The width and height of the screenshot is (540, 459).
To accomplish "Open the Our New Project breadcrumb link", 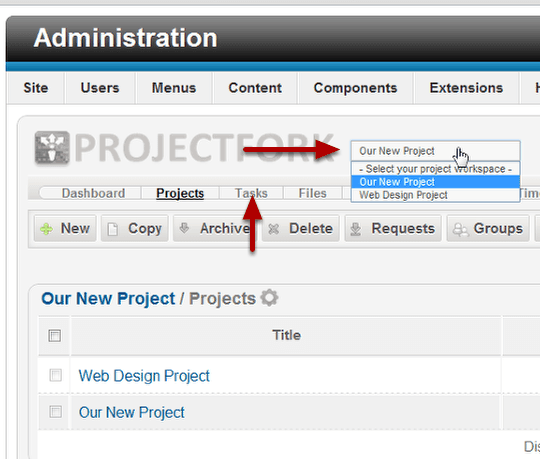I will [108, 299].
